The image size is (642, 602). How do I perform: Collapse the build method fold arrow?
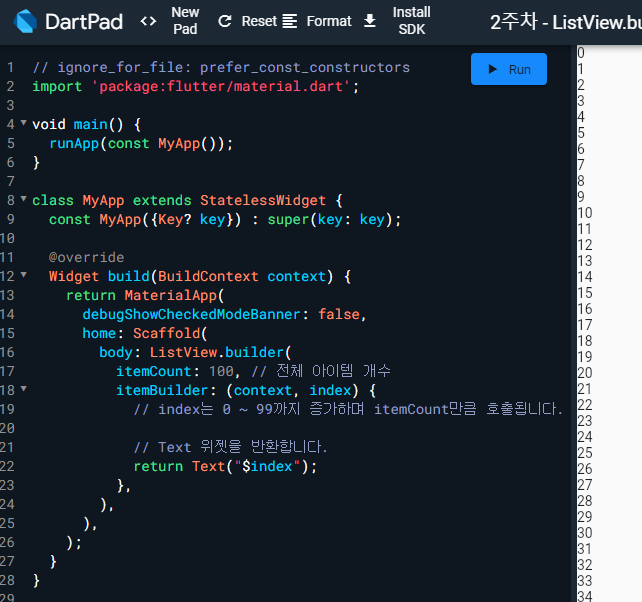pos(24,275)
